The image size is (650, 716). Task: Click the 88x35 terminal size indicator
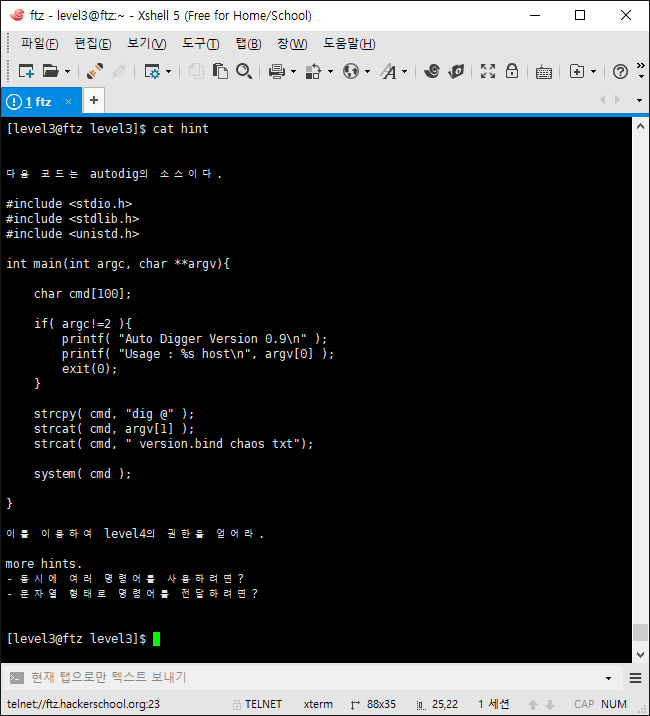point(373,704)
